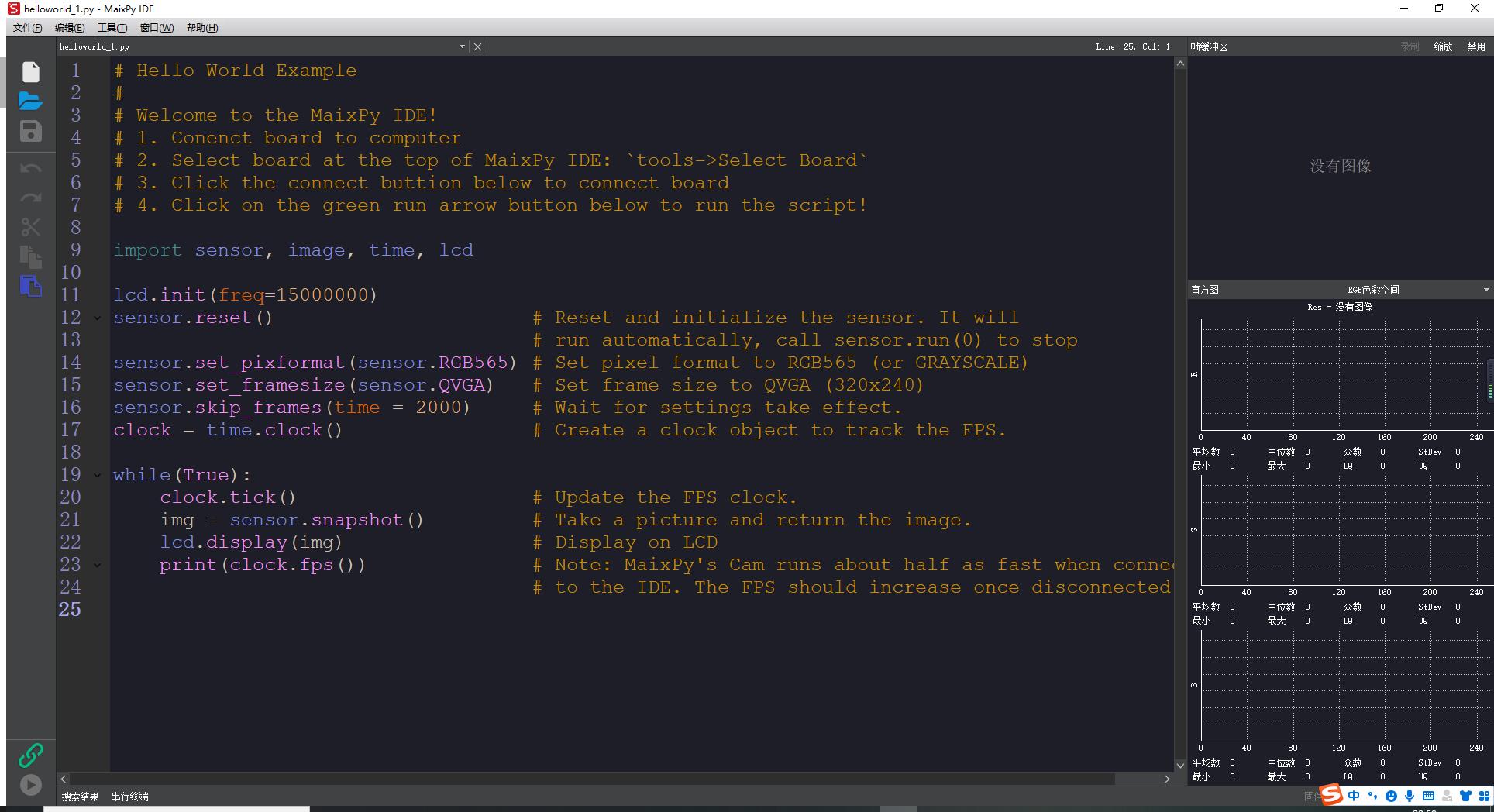Screen dimensions: 1494x812
Task: Open the emoji smiley icon in Sogou bar
Action: pos(1392,796)
